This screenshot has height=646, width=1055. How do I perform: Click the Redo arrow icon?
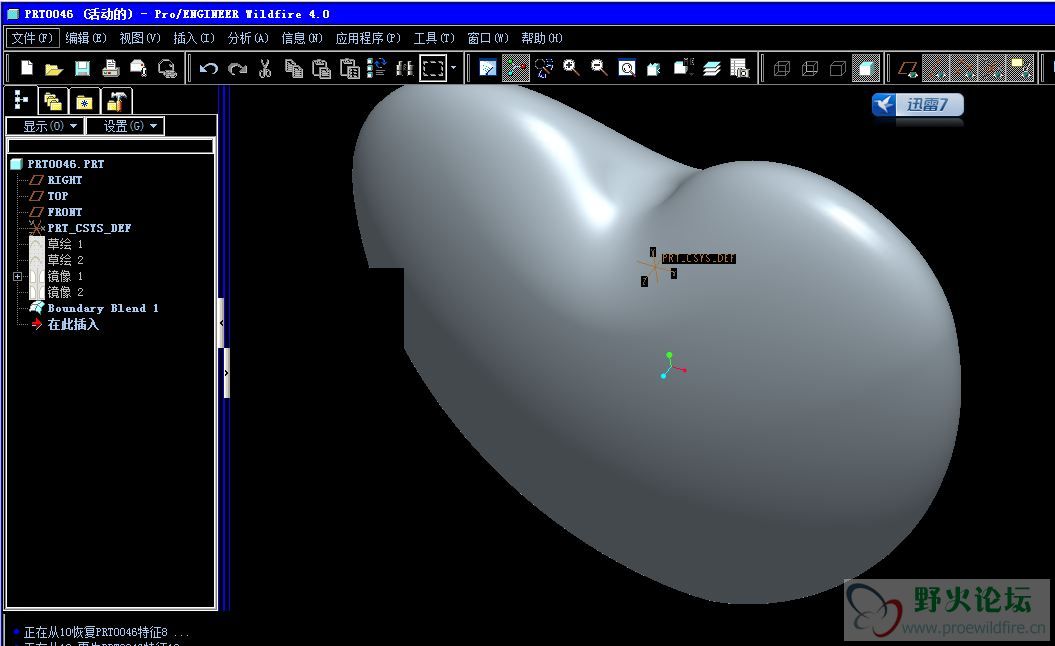(x=237, y=68)
